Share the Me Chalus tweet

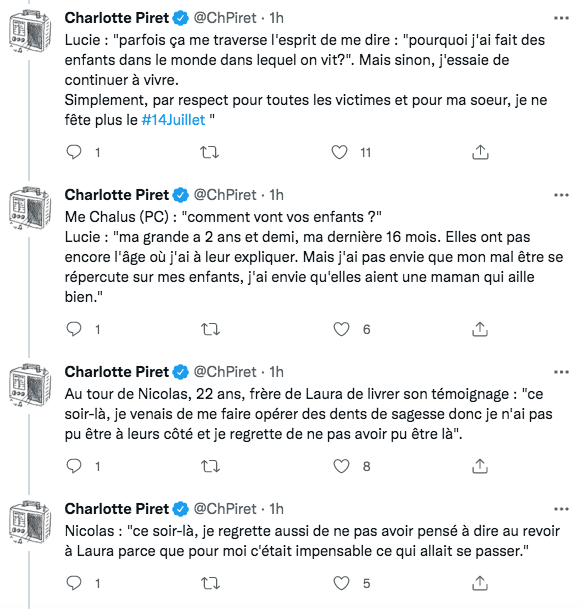480,329
